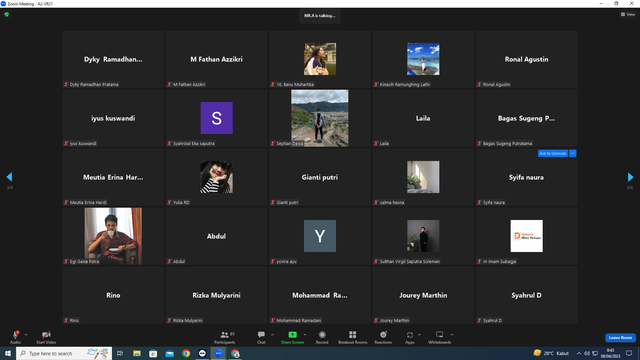Click Gianti putri tile name
The height and width of the screenshot is (360, 640).
pyautogui.click(x=320, y=177)
